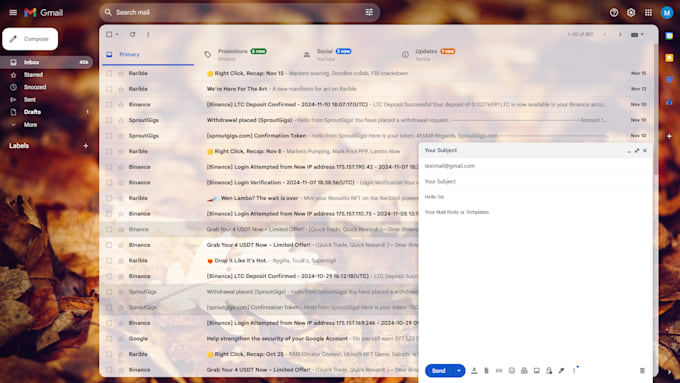The image size is (680, 383).
Task: Open the Support help icon
Action: pyautogui.click(x=614, y=13)
